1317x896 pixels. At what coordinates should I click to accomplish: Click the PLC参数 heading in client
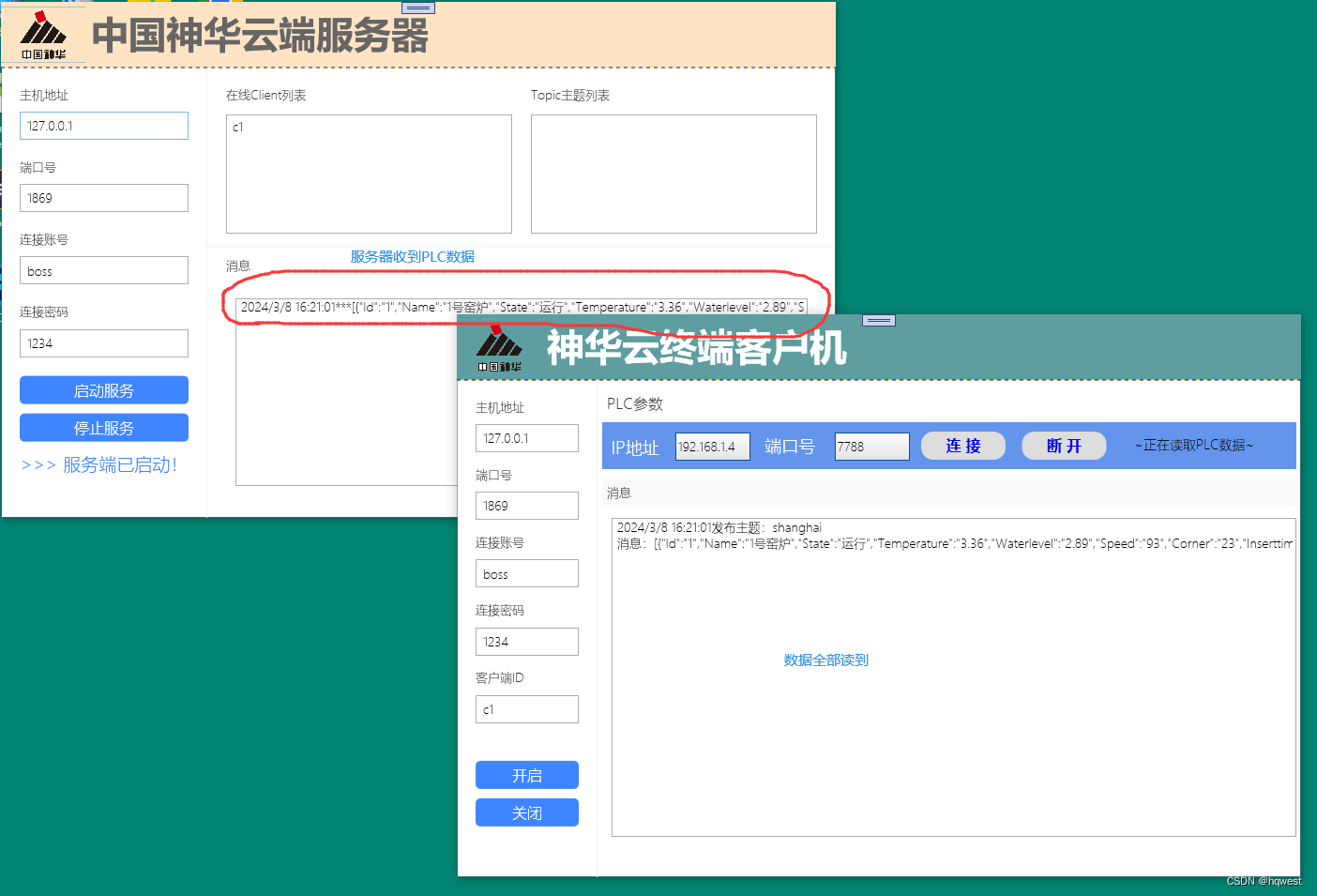635,403
